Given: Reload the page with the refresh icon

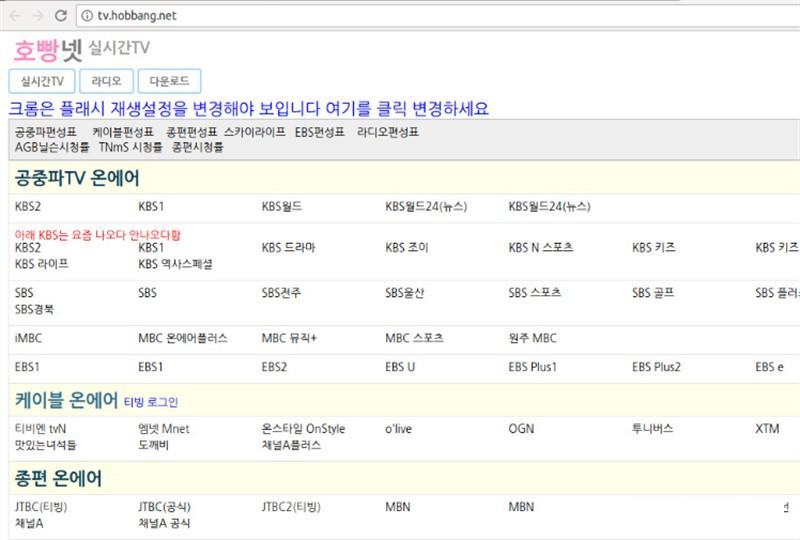Looking at the screenshot, I should coord(61,16).
